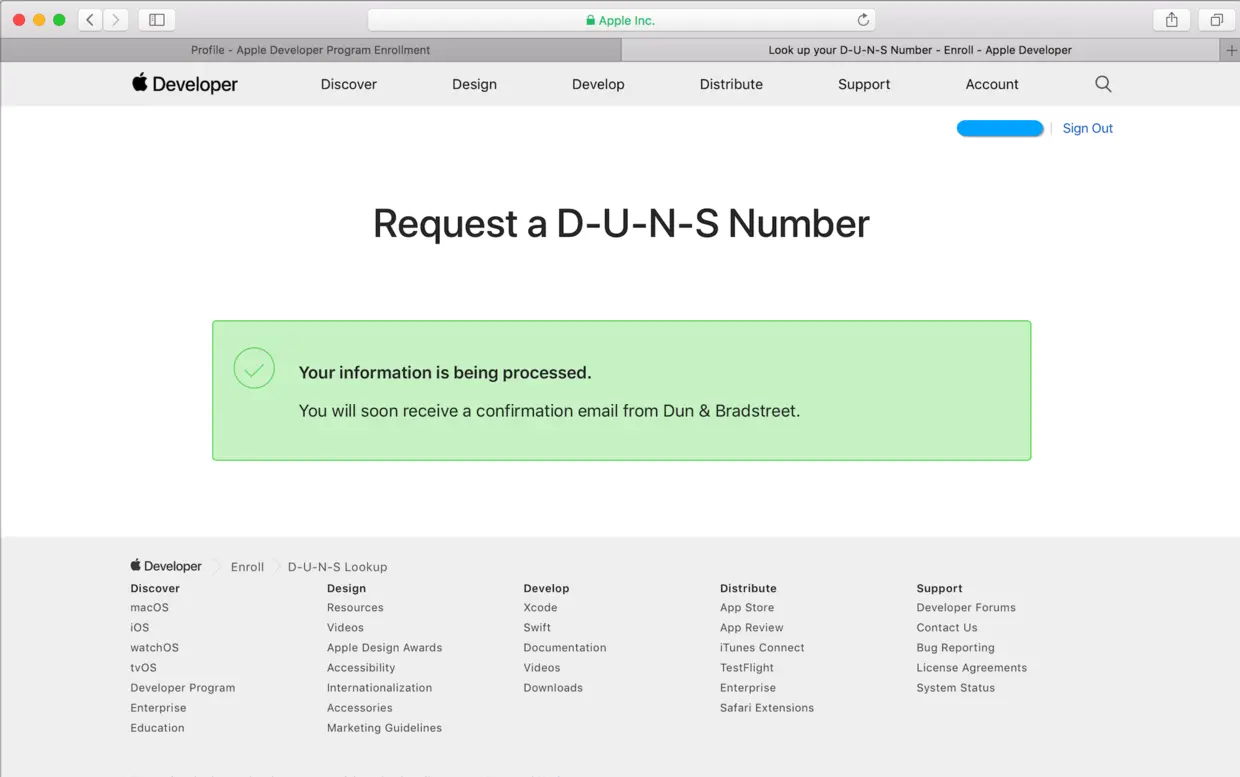The image size is (1240, 777).
Task: Open the Share sheet icon
Action: 1172,20
